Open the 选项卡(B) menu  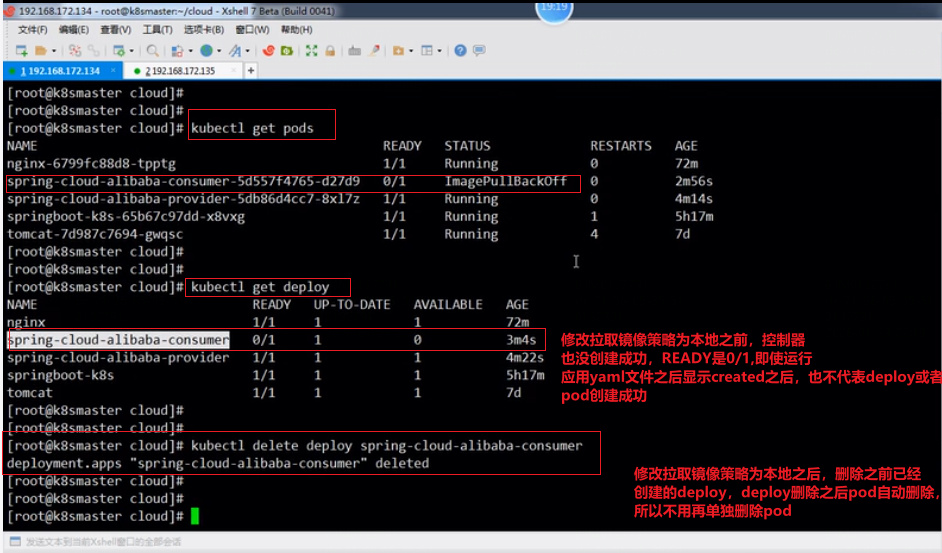tap(204, 29)
